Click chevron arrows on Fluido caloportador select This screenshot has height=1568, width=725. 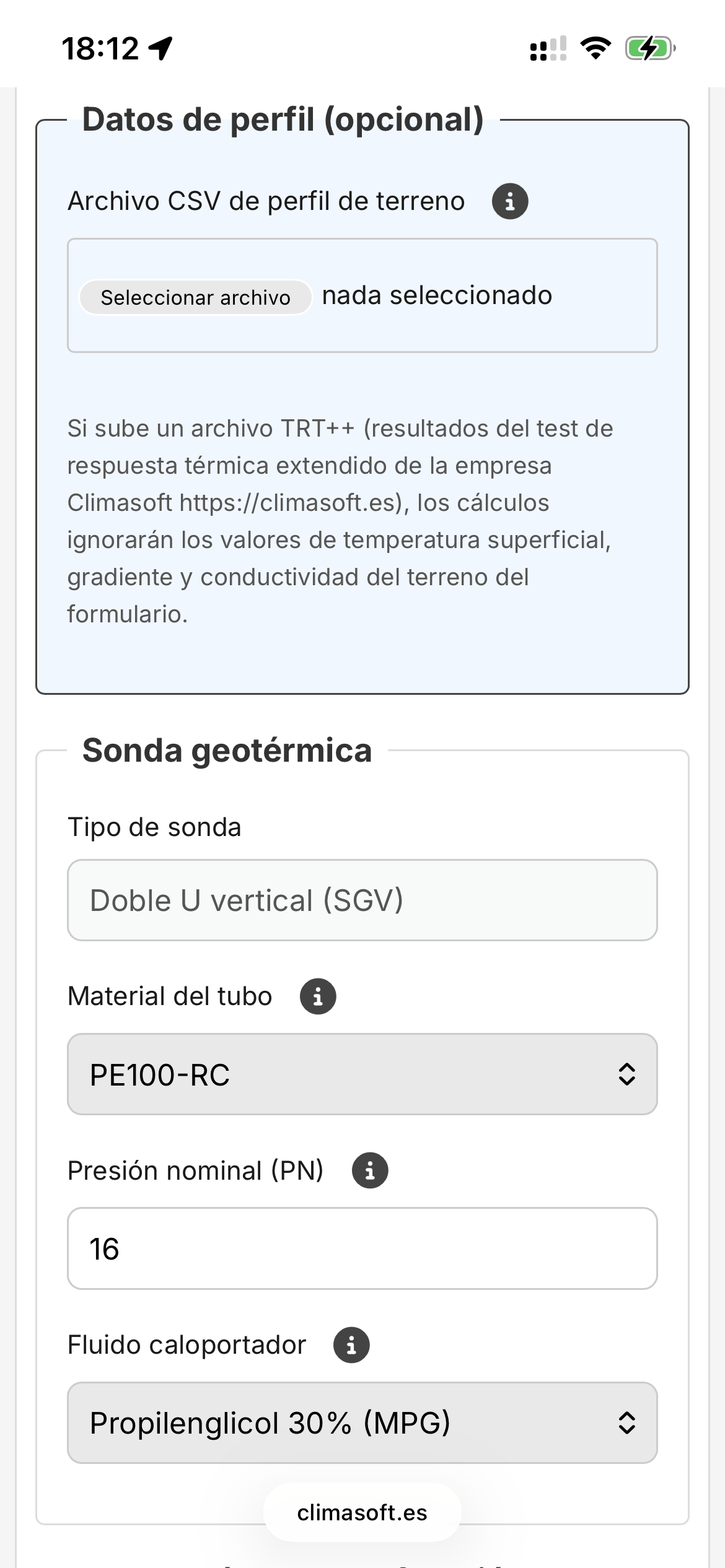pos(626,1422)
